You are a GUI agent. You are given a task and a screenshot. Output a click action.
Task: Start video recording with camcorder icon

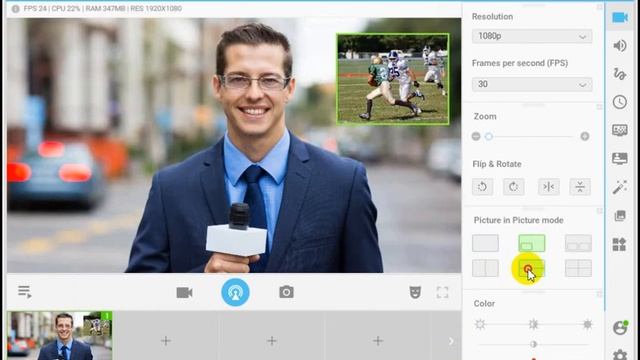tap(184, 293)
